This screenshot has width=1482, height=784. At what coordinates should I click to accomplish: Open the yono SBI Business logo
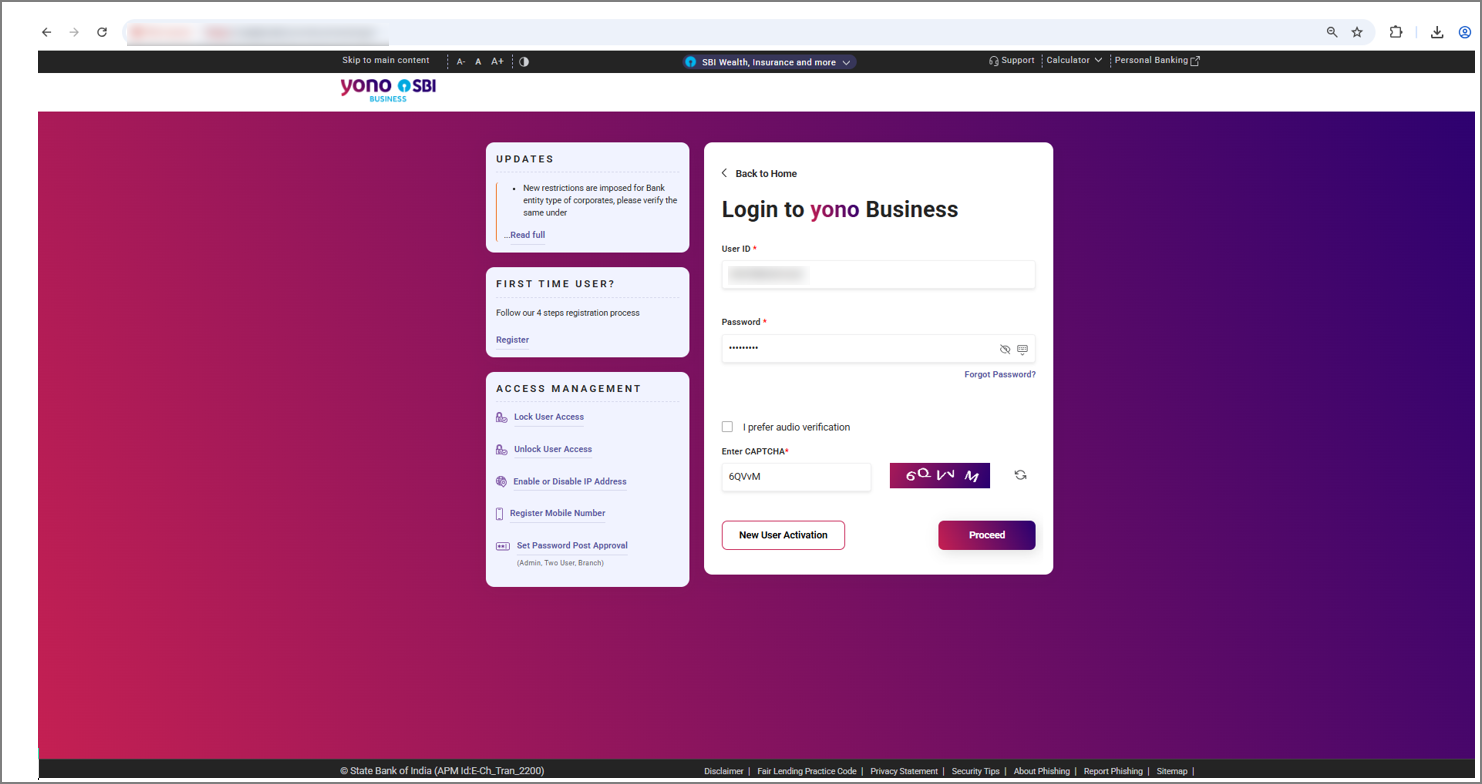tap(388, 89)
